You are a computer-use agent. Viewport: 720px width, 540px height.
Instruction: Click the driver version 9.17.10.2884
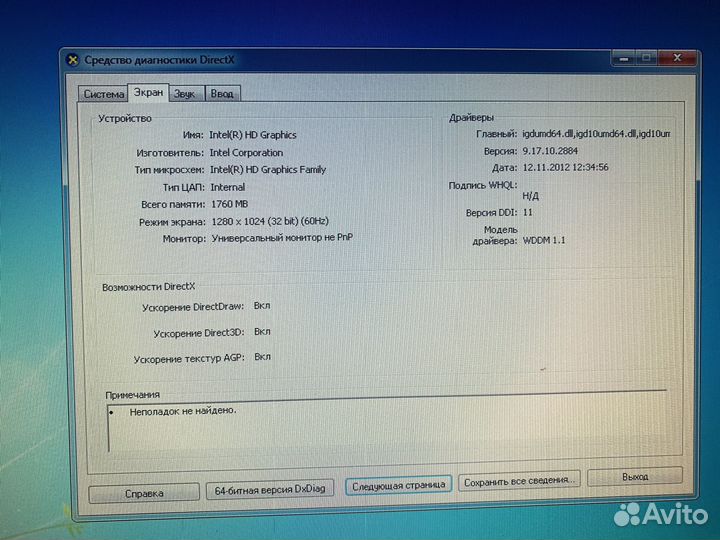tap(553, 150)
